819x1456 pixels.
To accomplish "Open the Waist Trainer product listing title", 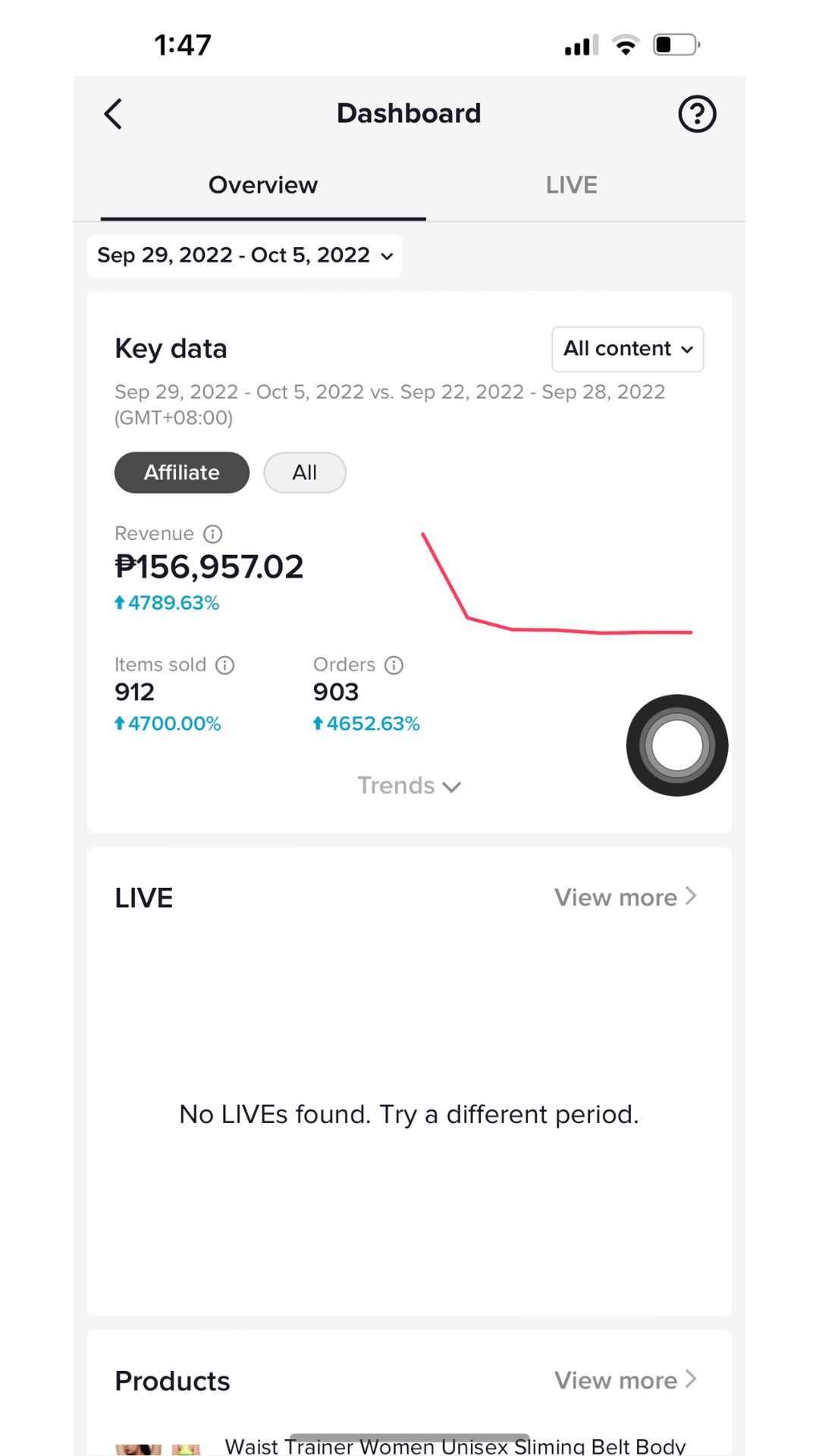I will tap(455, 1447).
